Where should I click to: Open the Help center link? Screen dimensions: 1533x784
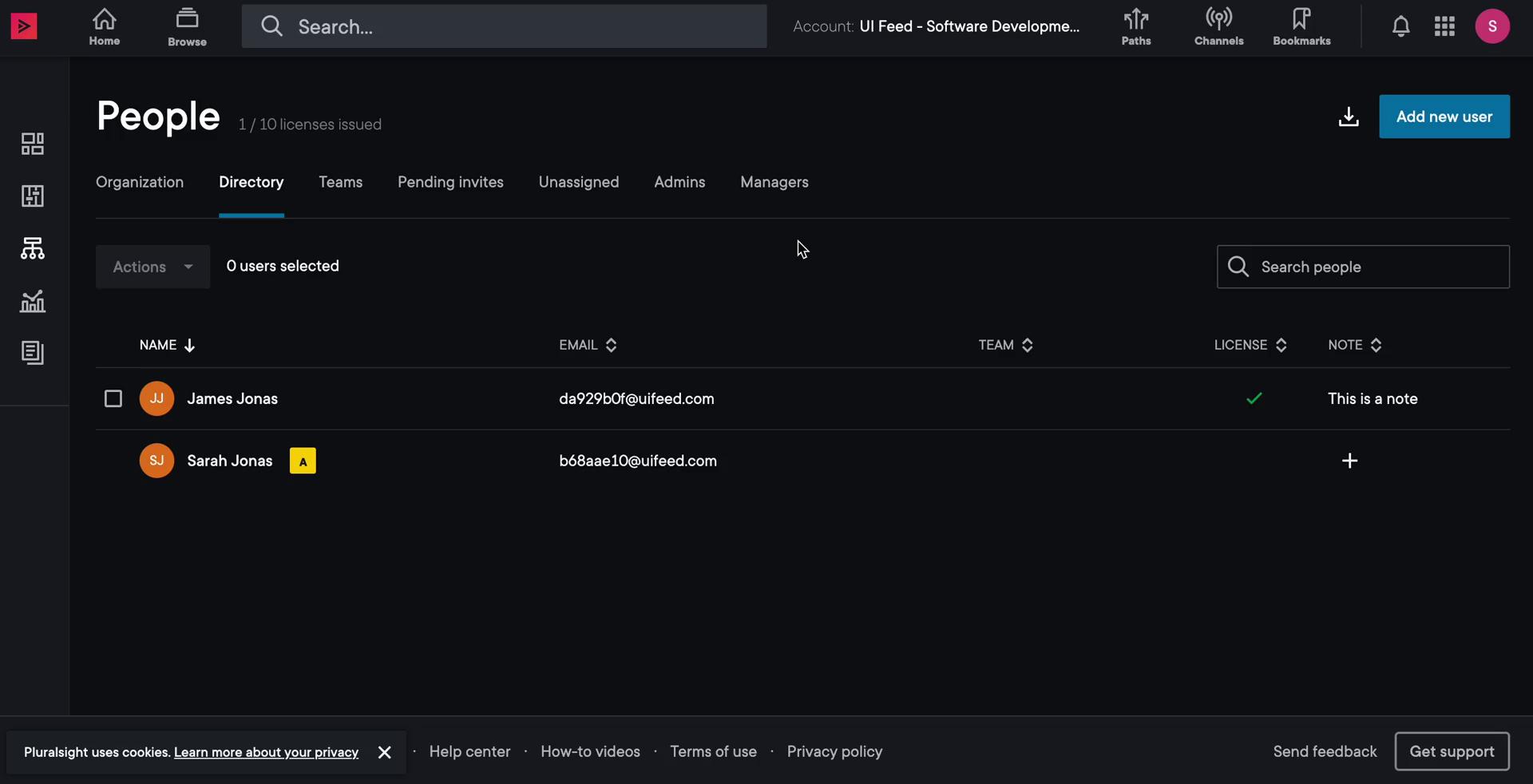tap(469, 751)
